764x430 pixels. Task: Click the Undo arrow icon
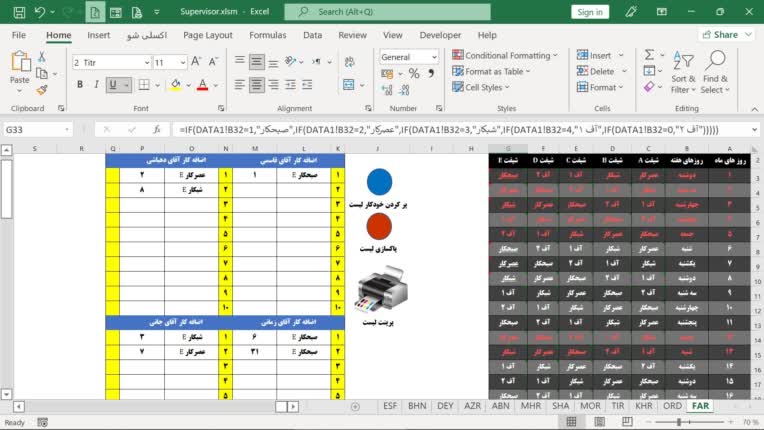(x=40, y=12)
